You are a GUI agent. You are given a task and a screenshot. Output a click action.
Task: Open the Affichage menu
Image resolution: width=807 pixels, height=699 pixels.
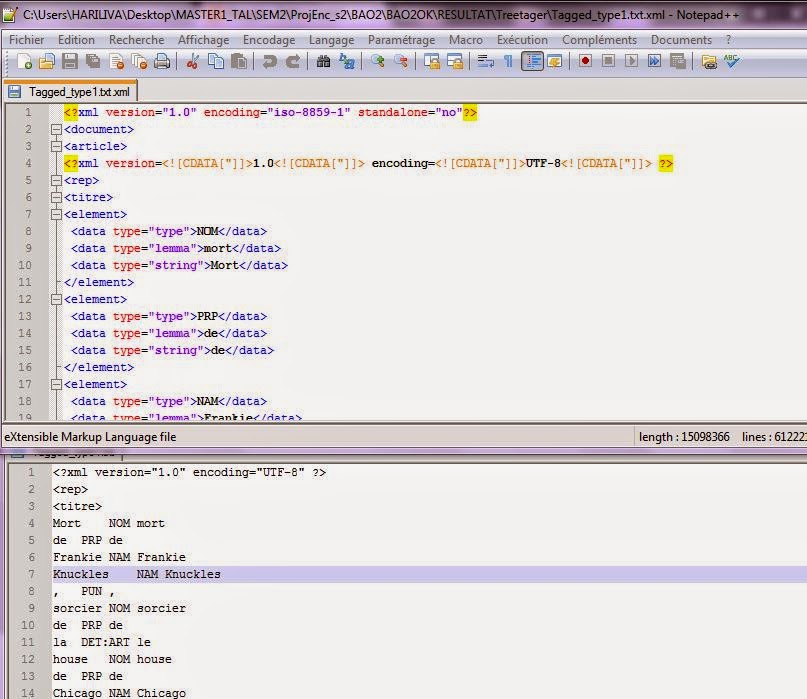(203, 40)
